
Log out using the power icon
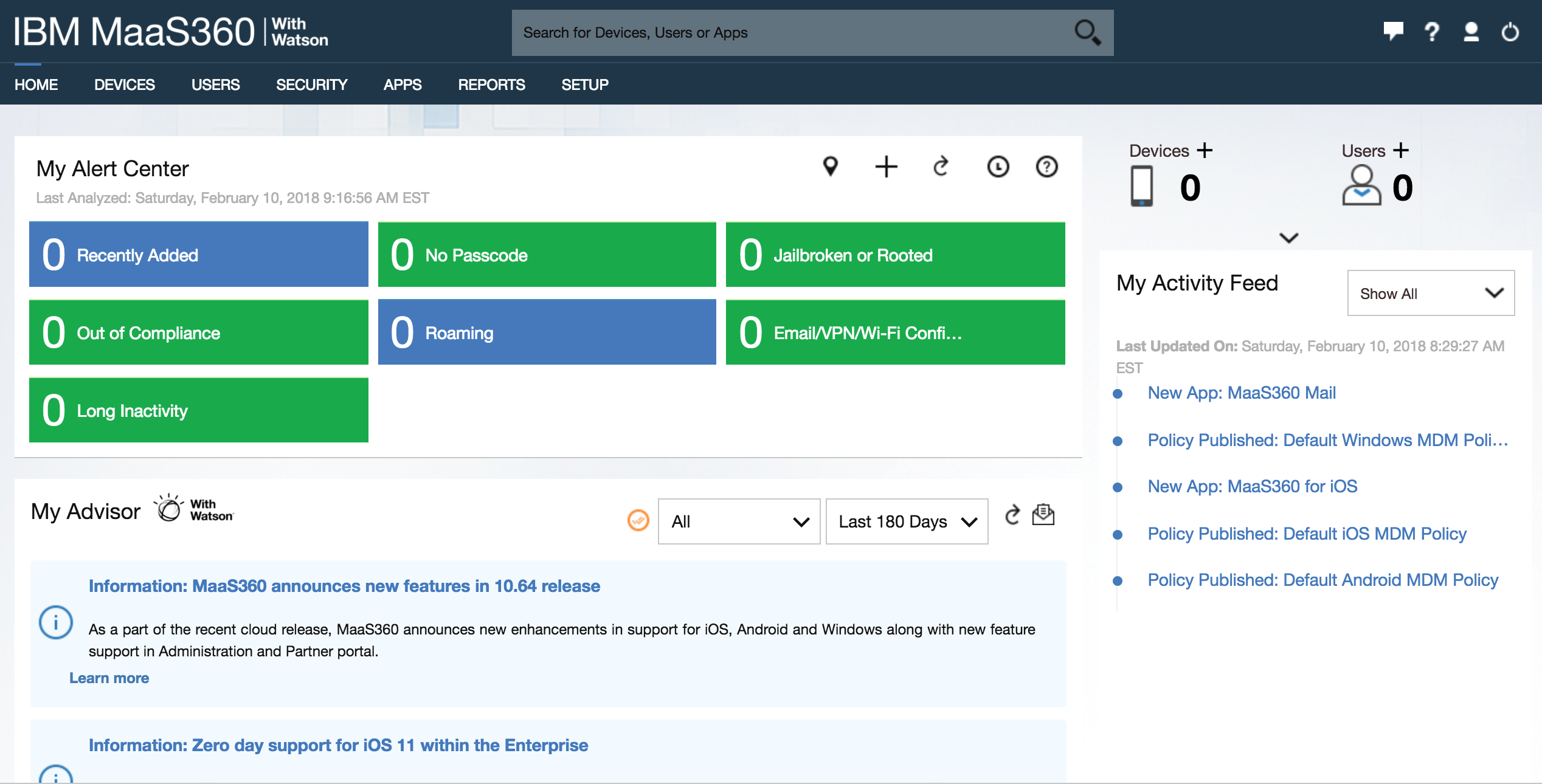pyautogui.click(x=1510, y=33)
